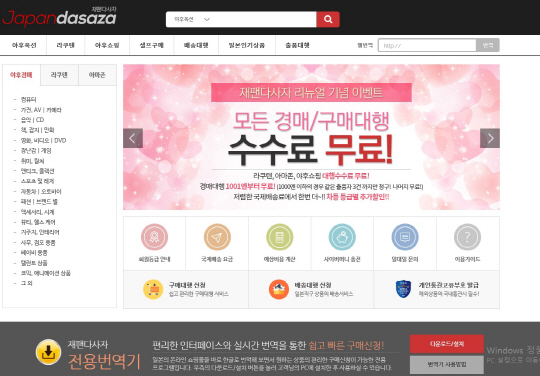Image resolution: width=540 pixels, height=376 pixels.
Task: Click the 이용가이드 label
Action: pos(467,259)
